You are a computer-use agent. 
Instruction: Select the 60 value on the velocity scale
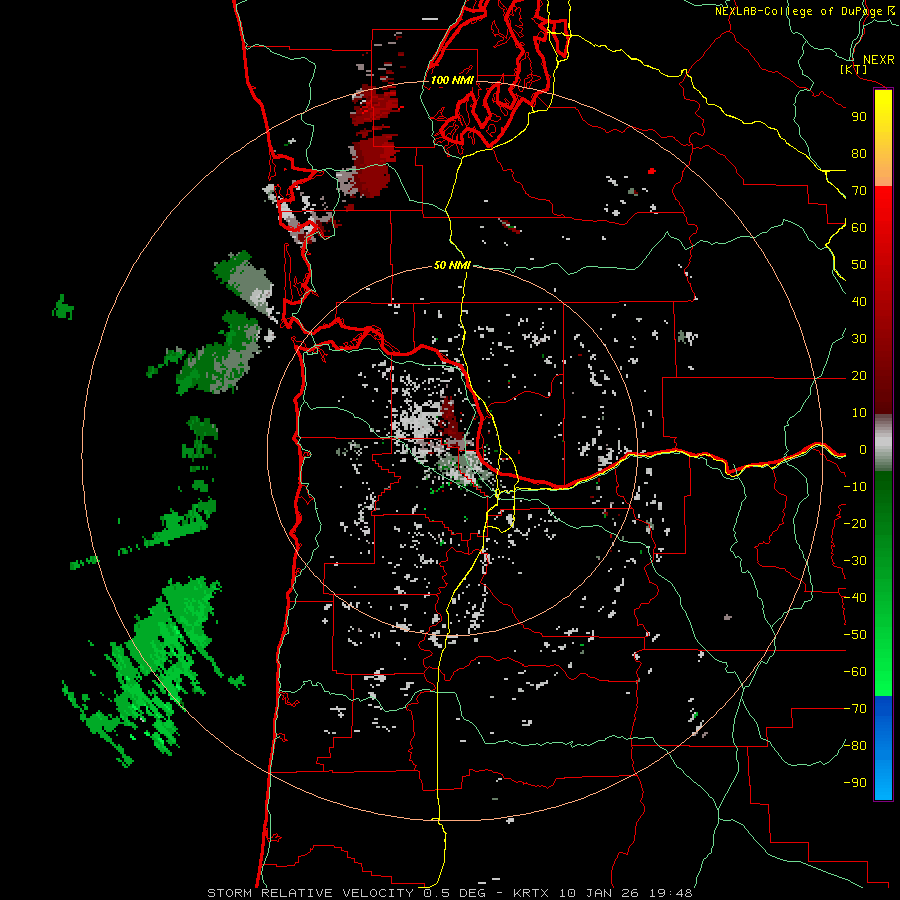pyautogui.click(x=859, y=228)
